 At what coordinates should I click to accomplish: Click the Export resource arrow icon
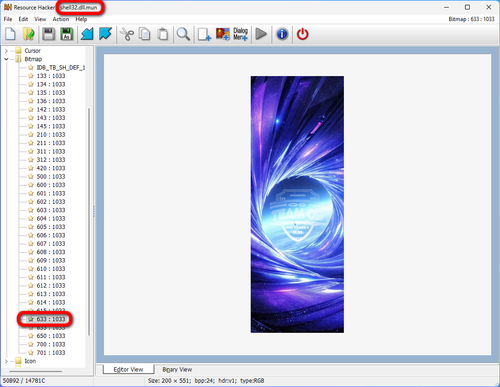click(105, 34)
